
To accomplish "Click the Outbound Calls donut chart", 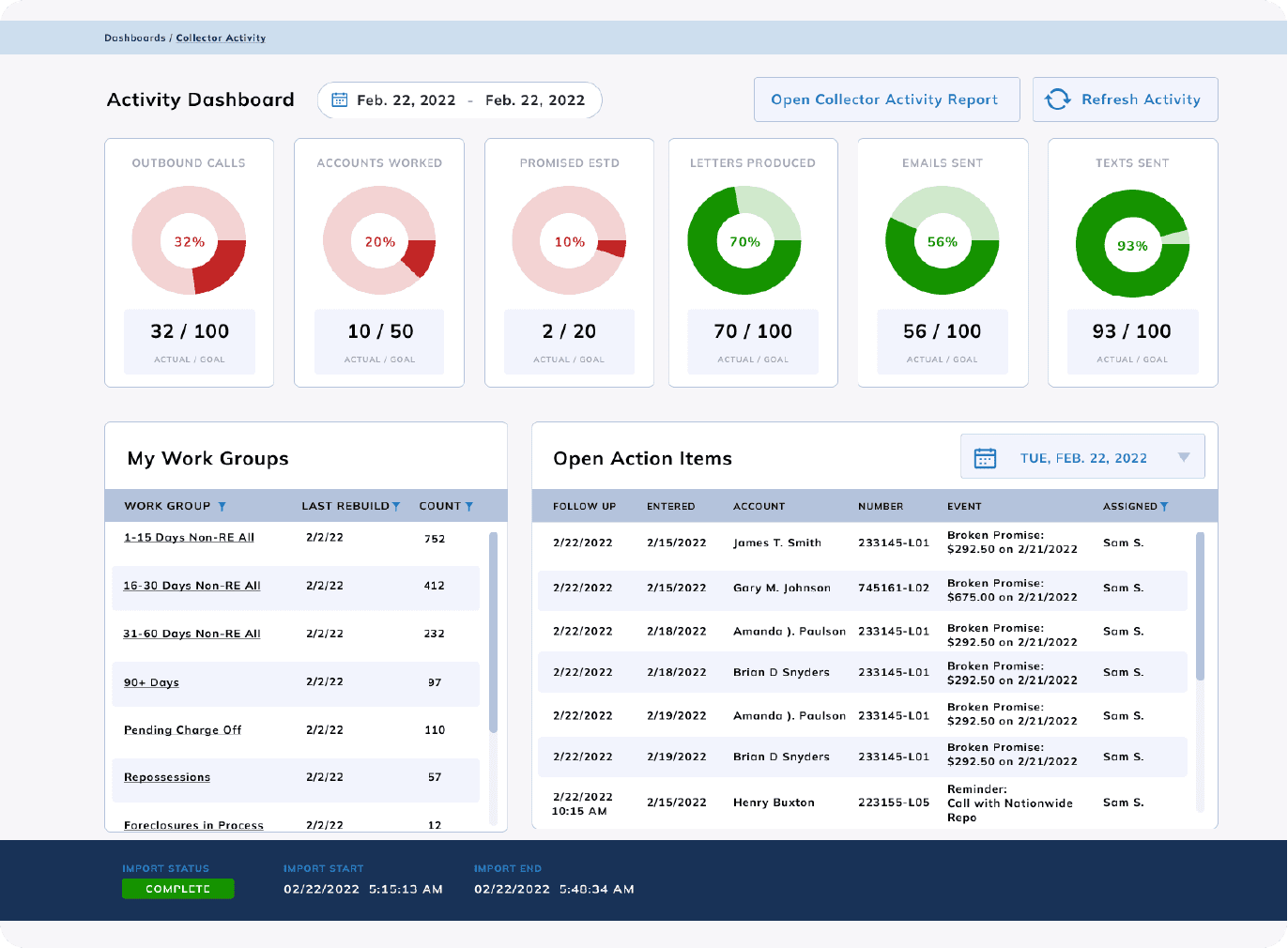I will (189, 240).
